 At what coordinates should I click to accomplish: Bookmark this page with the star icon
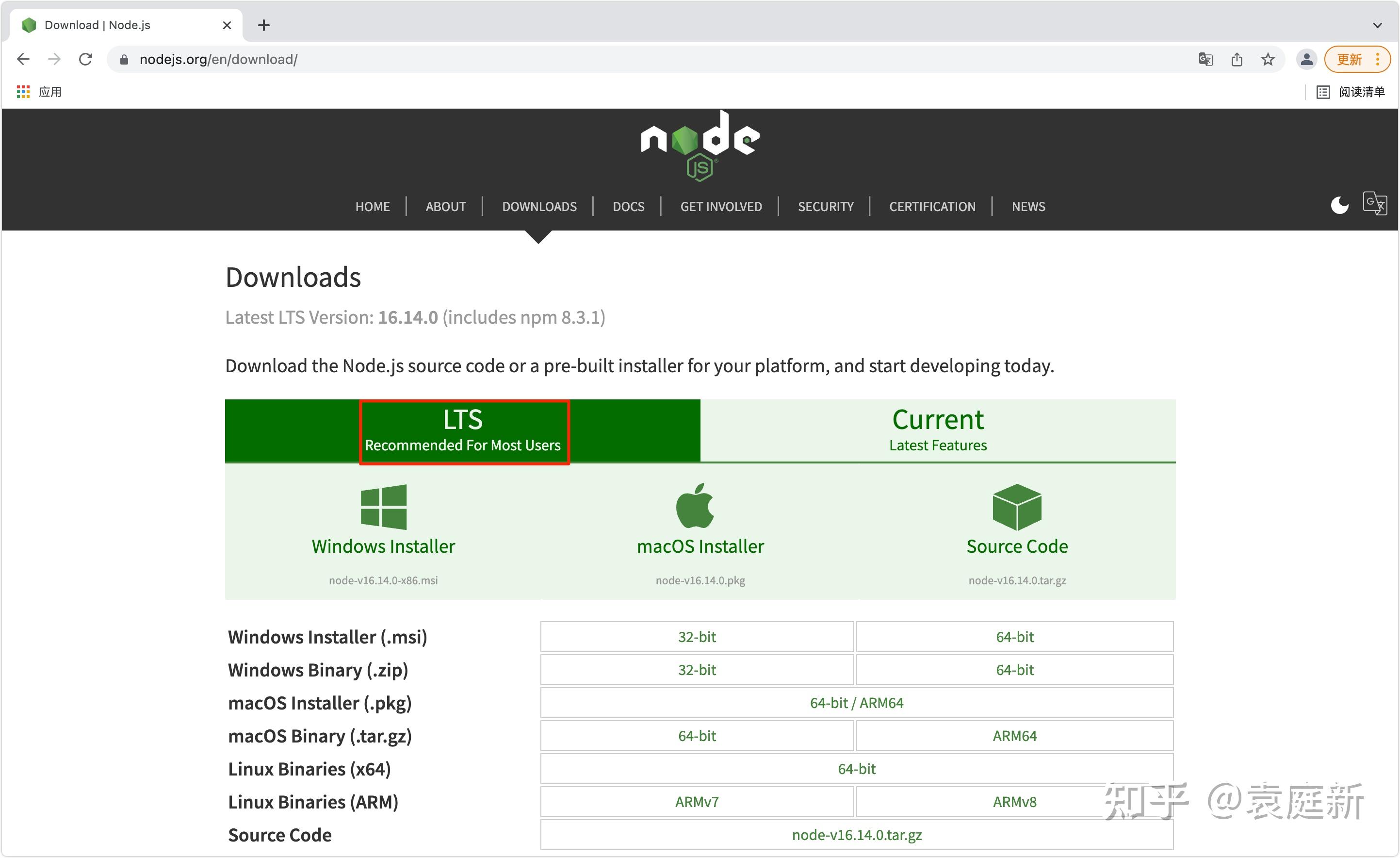coord(1268,59)
